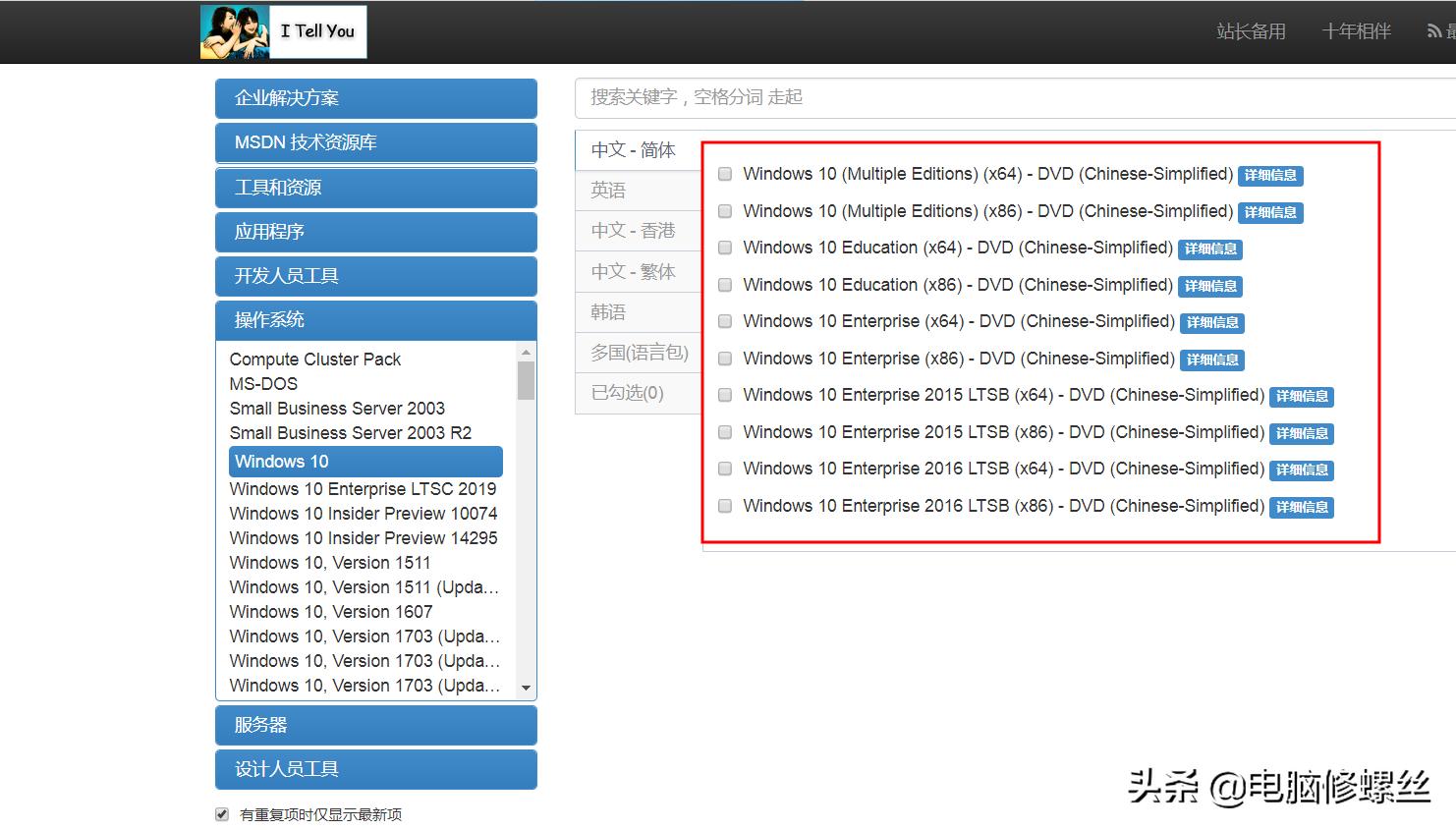This screenshot has height=830, width=1456.
Task: Show 详细信息 for Windows 10 Education (x86)
Action: [1210, 286]
